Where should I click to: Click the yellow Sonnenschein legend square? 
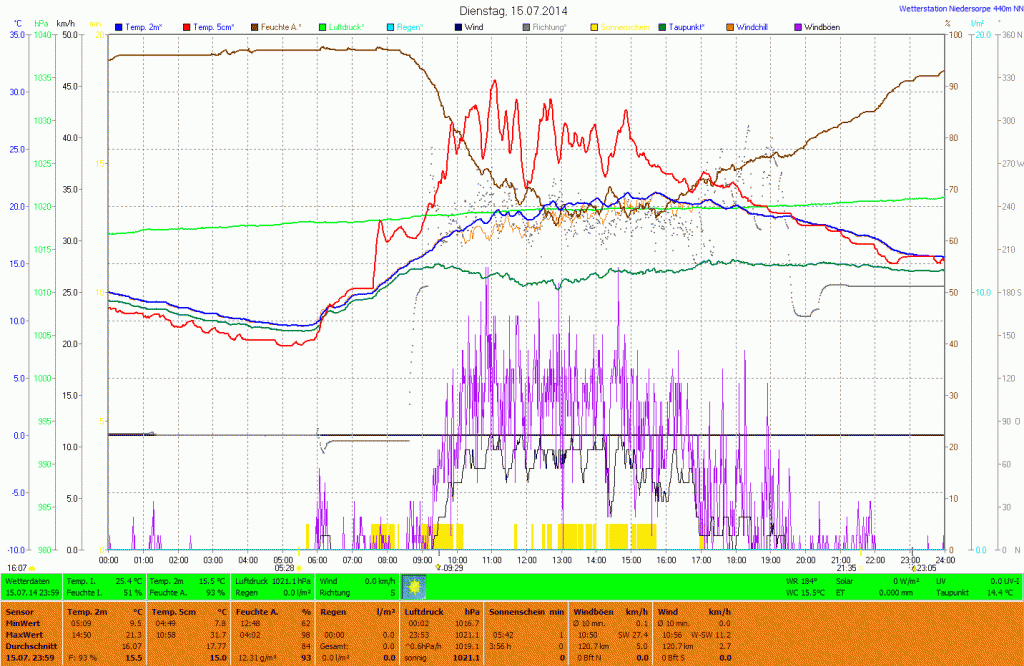point(593,26)
